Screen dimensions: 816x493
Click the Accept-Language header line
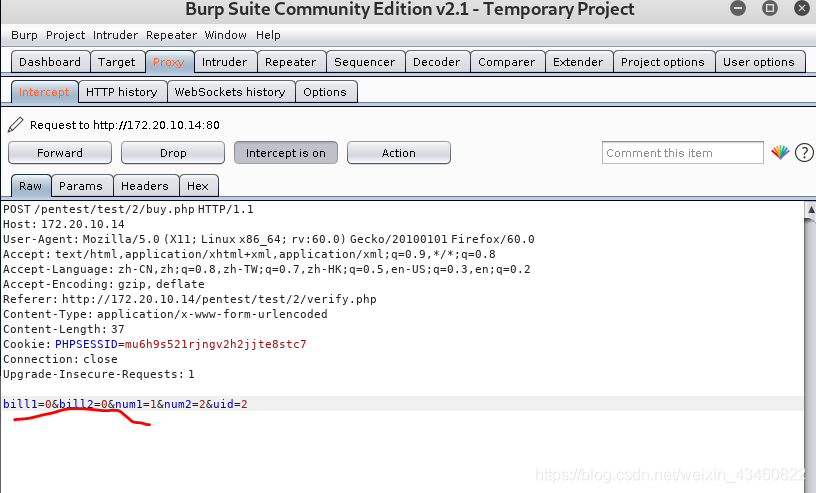click(x=266, y=269)
